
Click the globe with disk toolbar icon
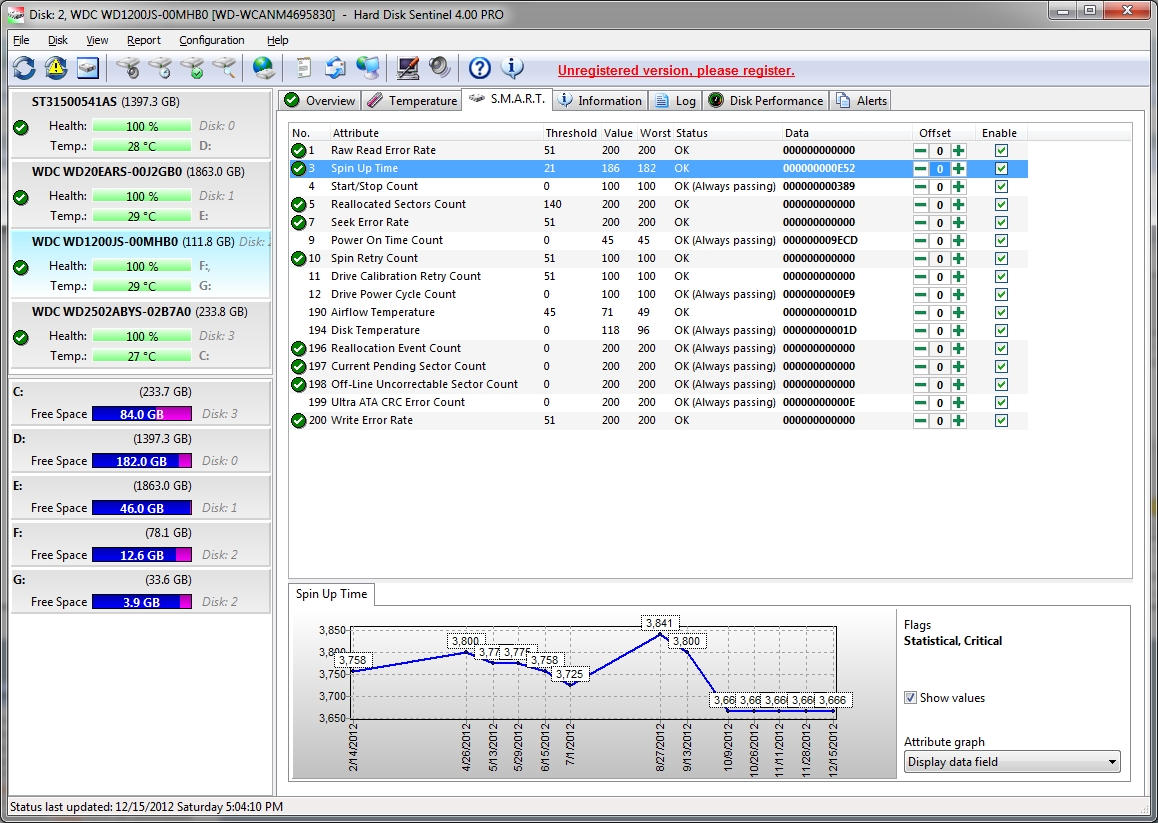[263, 68]
